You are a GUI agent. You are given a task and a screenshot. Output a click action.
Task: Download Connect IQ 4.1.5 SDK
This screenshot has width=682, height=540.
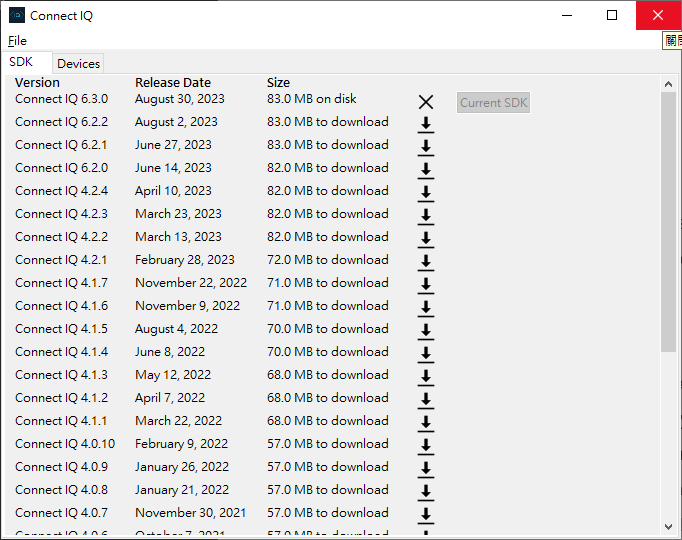(x=426, y=332)
